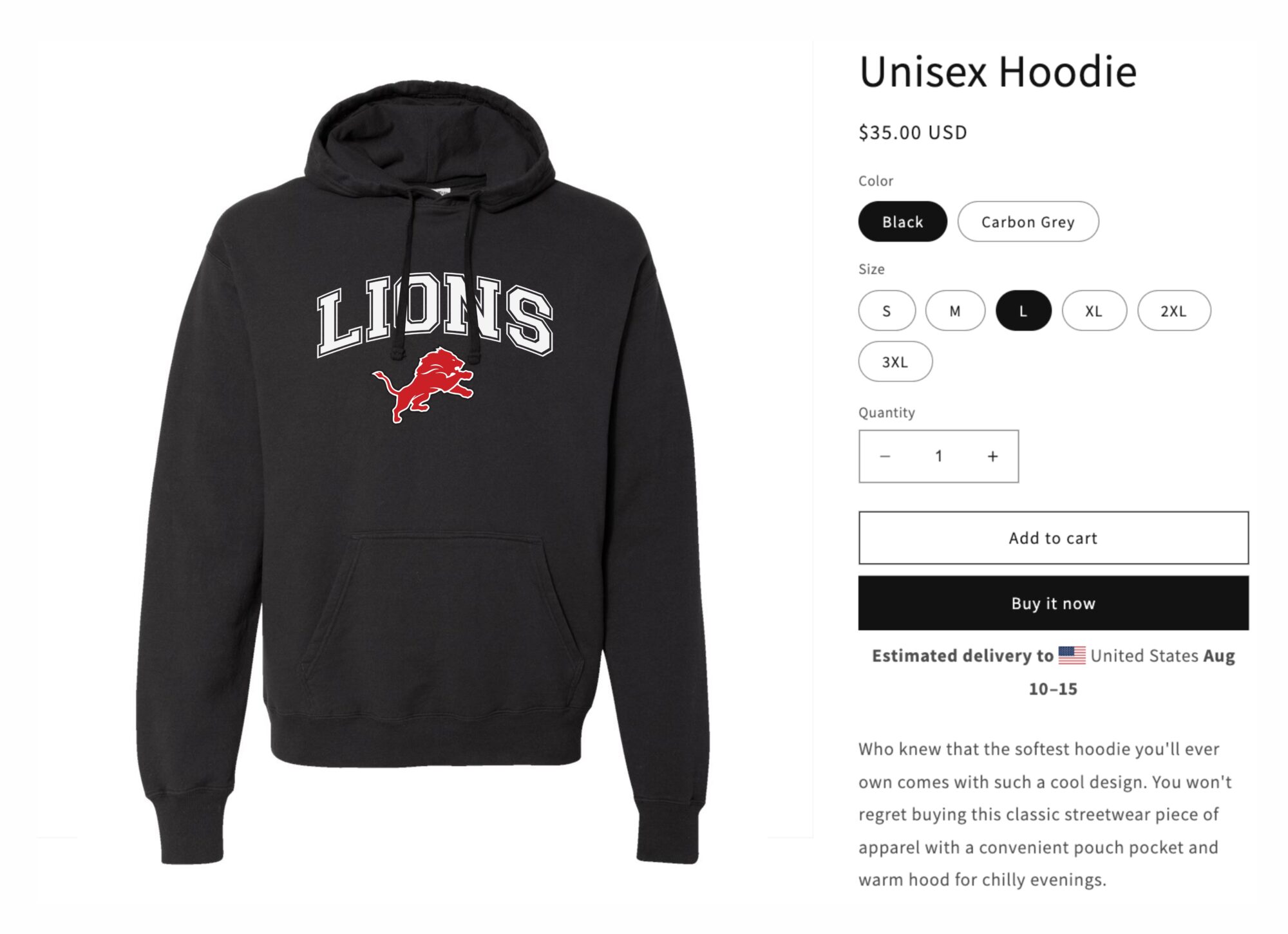This screenshot has height=934, width=1288.
Task: Select size S
Action: pyautogui.click(x=887, y=311)
